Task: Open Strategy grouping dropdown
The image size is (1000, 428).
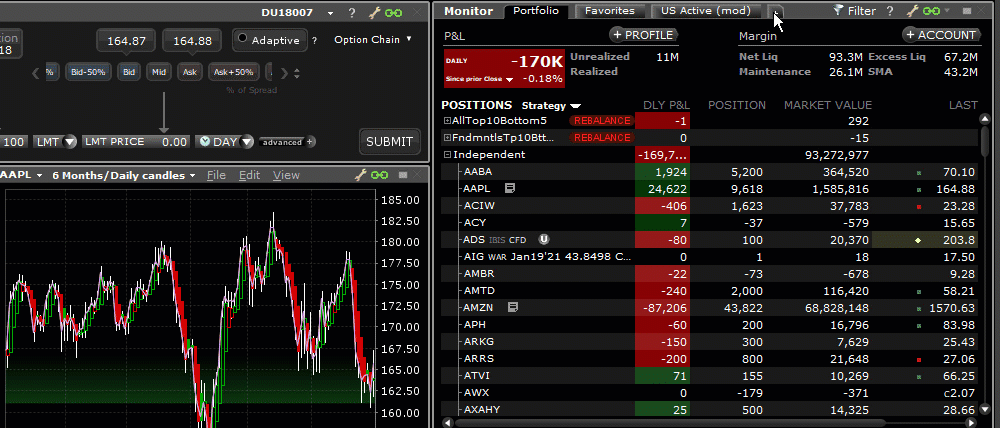Action: pyautogui.click(x=575, y=105)
